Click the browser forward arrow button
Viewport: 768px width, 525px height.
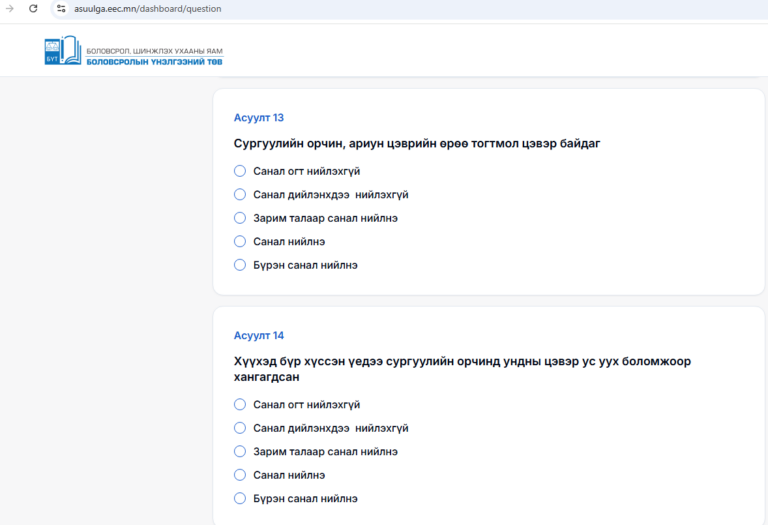click(x=9, y=9)
